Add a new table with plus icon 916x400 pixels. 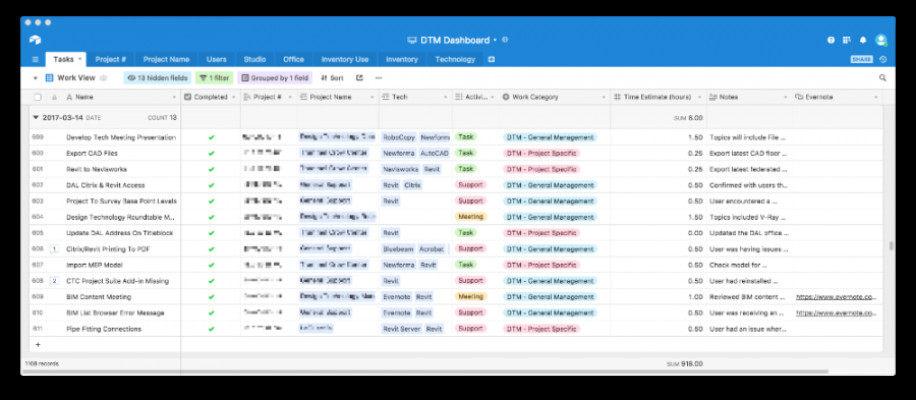(x=491, y=60)
